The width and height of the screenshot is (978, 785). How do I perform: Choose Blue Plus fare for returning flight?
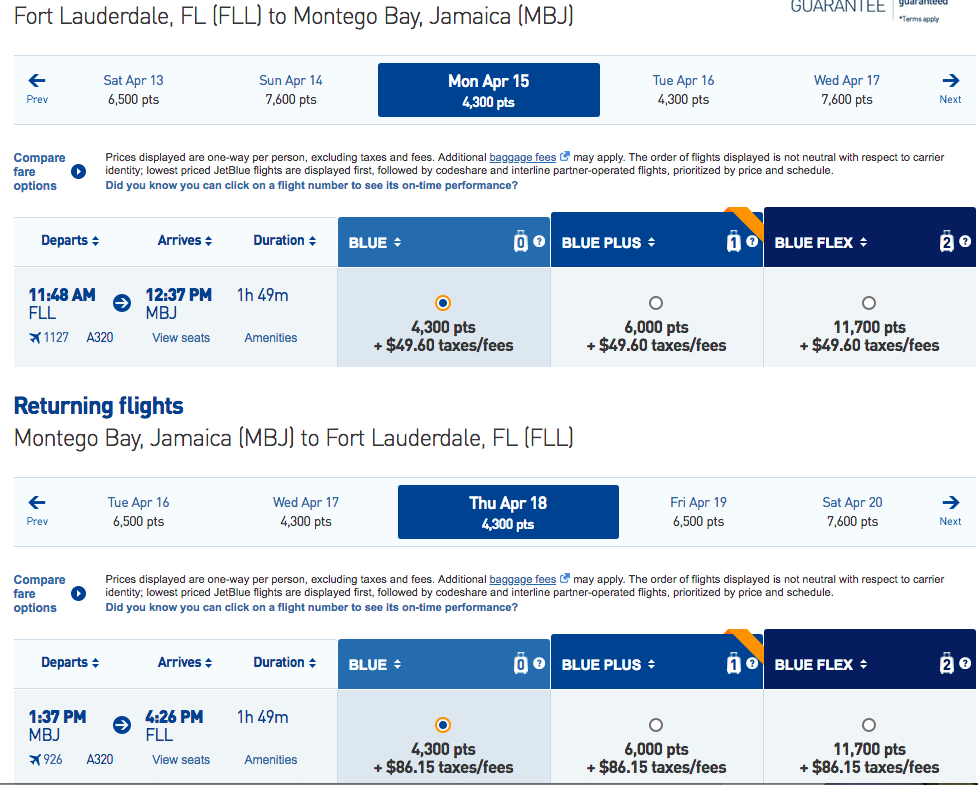tap(656, 724)
